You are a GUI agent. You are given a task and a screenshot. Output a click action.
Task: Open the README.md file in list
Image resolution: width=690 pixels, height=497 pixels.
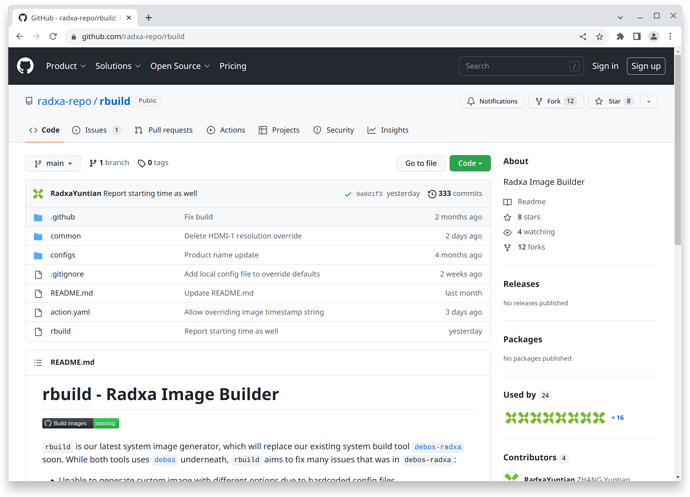(72, 293)
